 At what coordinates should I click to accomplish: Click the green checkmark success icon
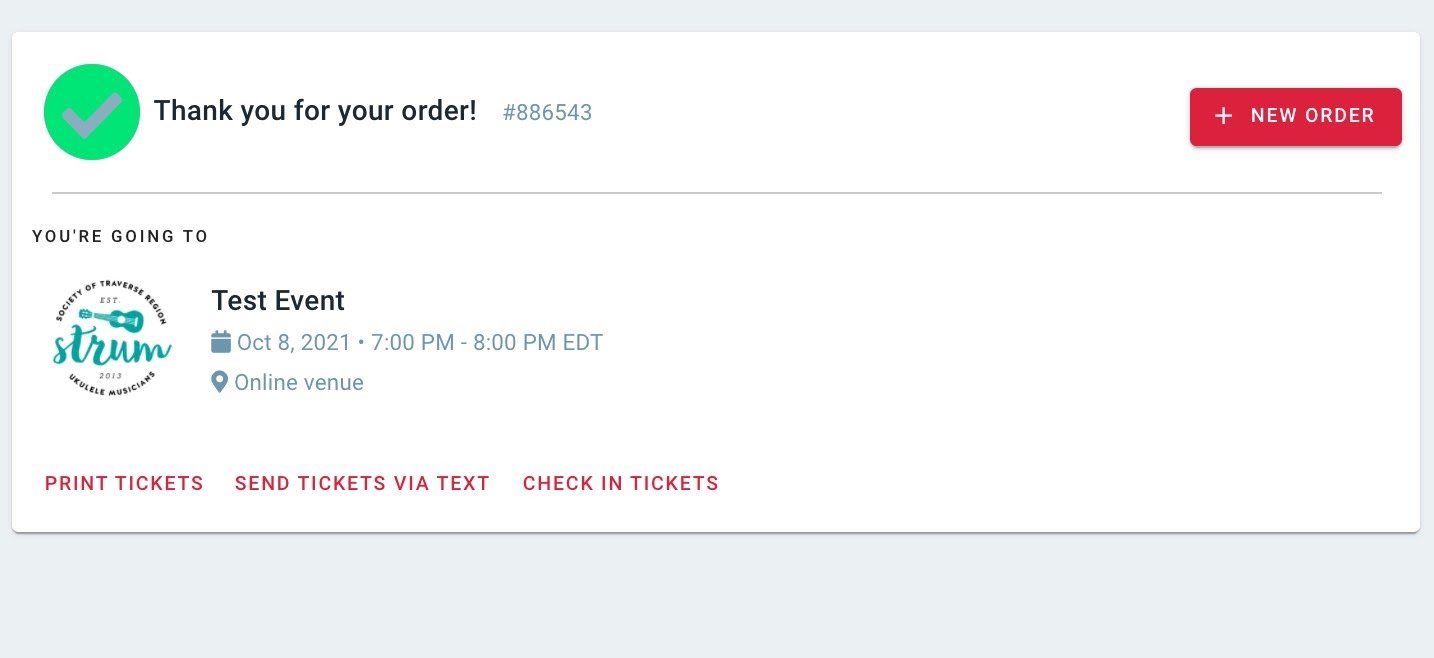(x=92, y=112)
